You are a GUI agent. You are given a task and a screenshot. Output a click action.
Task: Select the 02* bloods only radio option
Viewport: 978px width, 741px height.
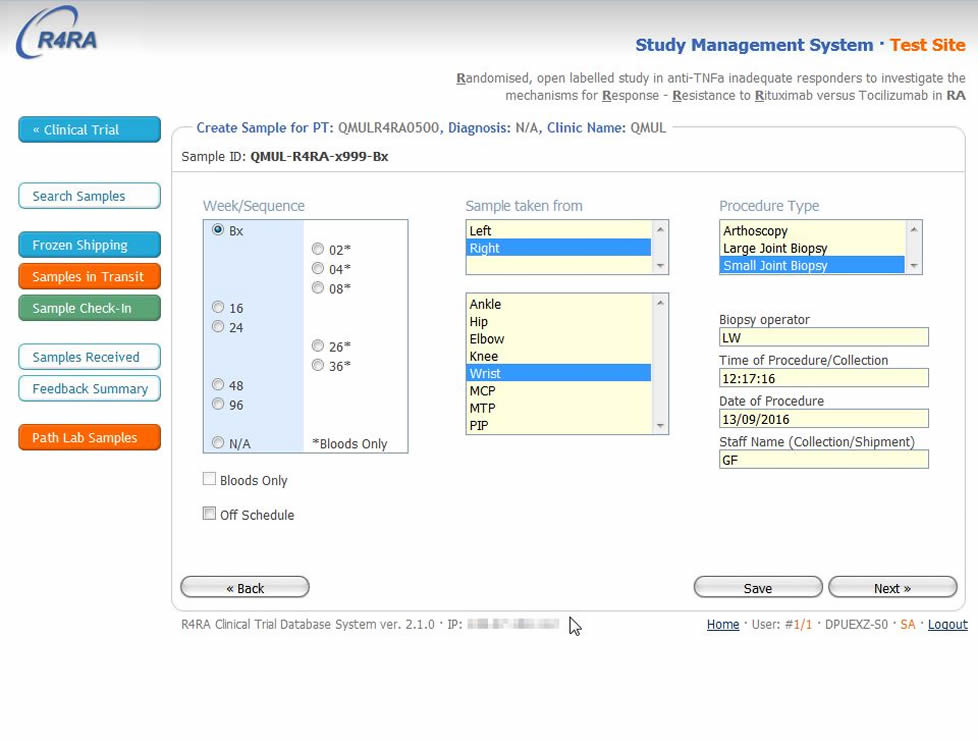click(x=318, y=250)
